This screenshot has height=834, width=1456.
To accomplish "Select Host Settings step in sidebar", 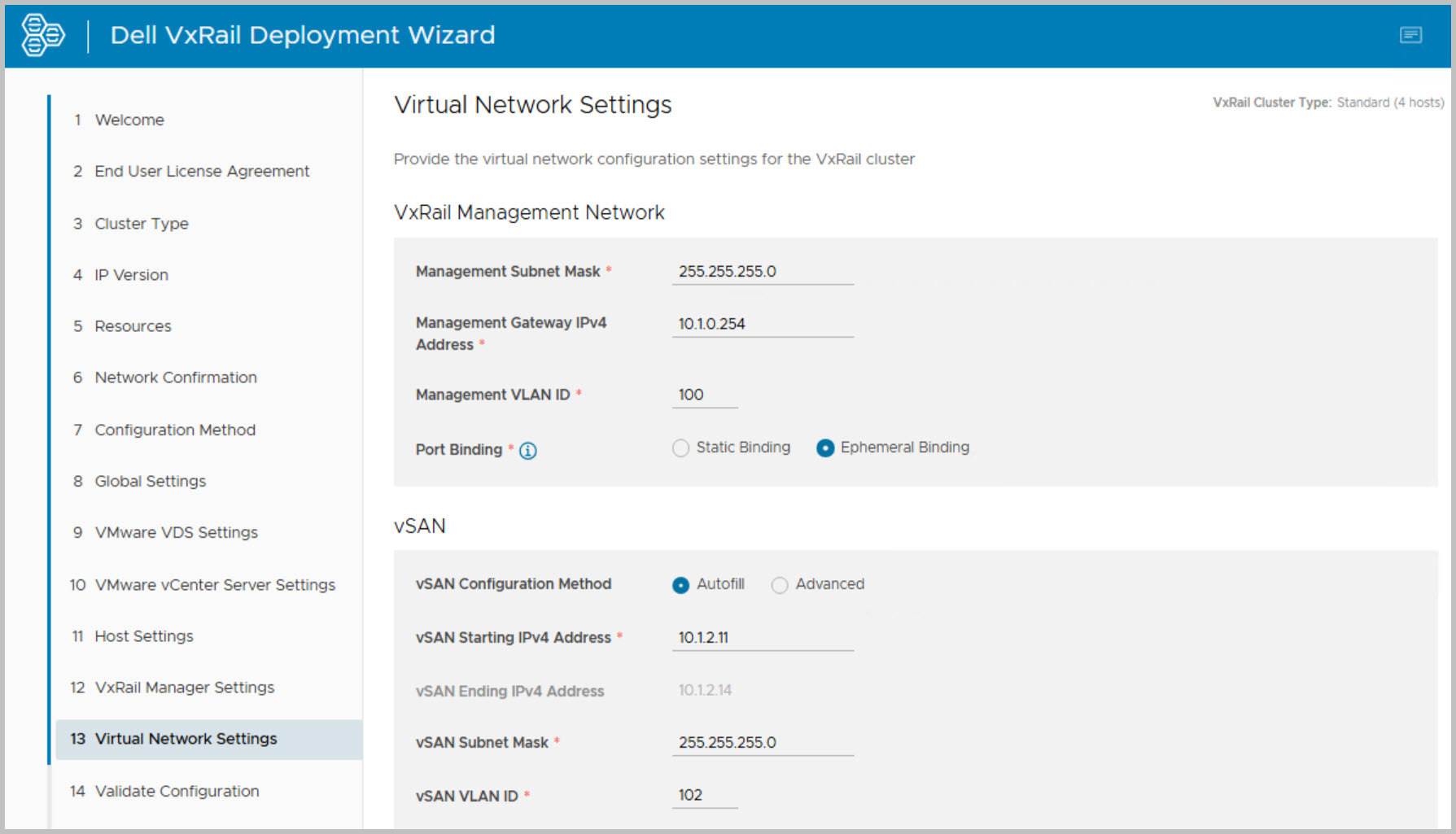I will (144, 636).
